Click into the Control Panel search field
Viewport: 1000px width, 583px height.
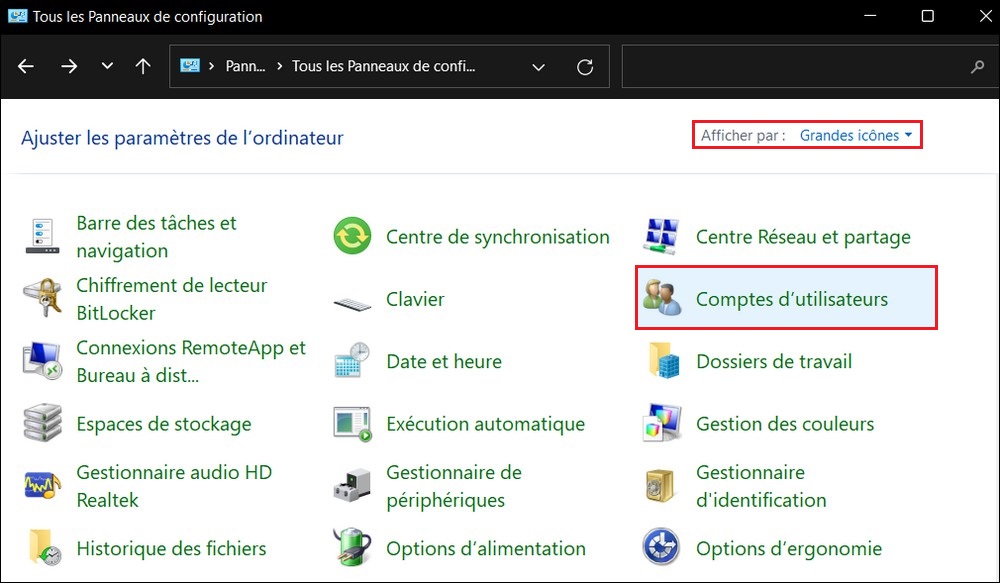tap(795, 67)
